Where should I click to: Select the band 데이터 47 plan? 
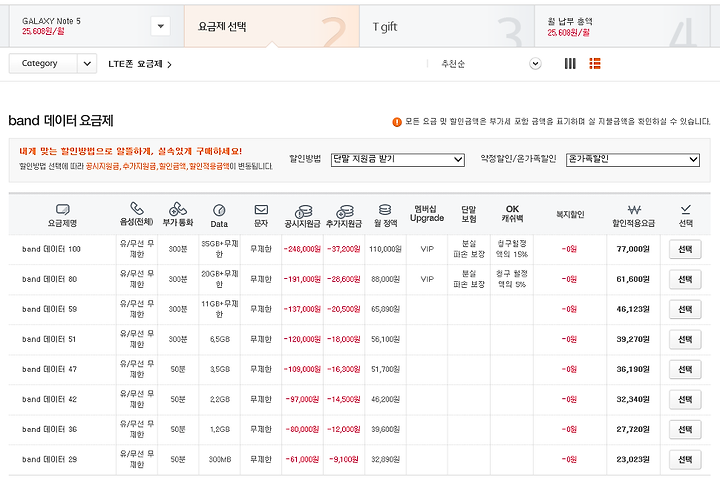click(685, 369)
